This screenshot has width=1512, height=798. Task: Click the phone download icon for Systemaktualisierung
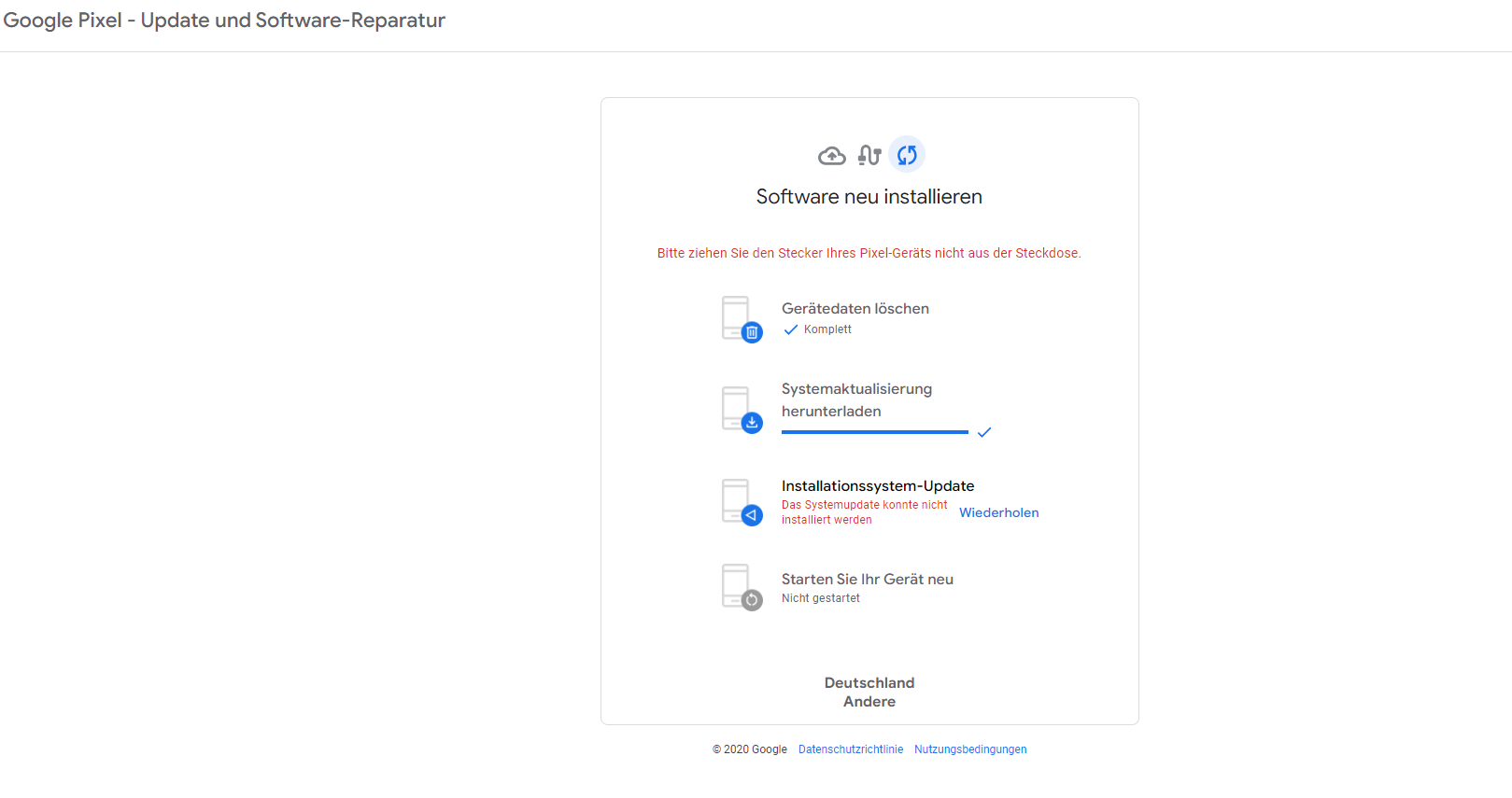click(742, 410)
